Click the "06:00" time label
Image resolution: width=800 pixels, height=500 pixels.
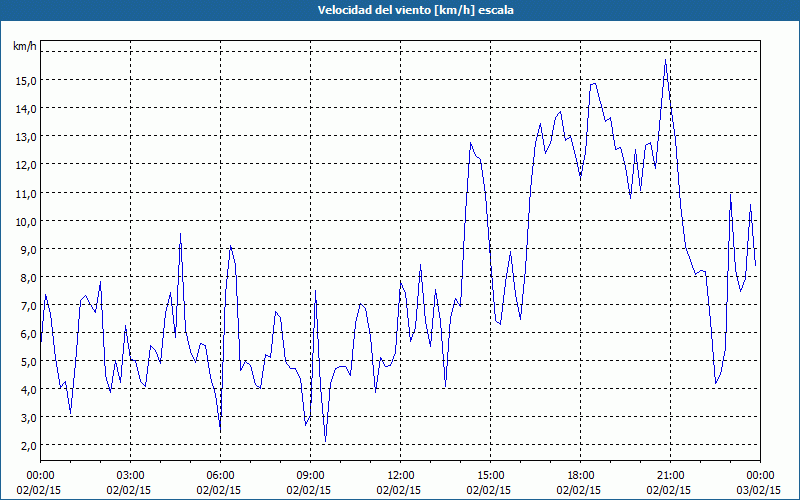pos(220,476)
